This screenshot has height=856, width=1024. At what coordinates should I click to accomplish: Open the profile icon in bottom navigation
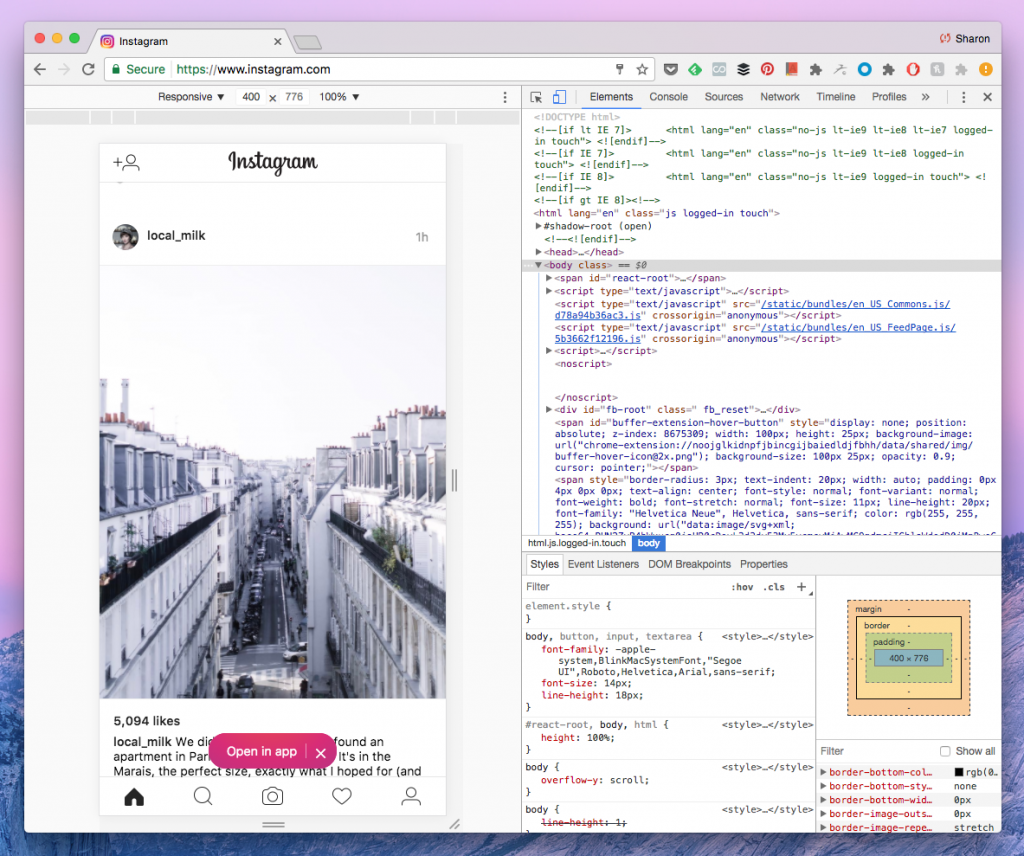click(411, 797)
